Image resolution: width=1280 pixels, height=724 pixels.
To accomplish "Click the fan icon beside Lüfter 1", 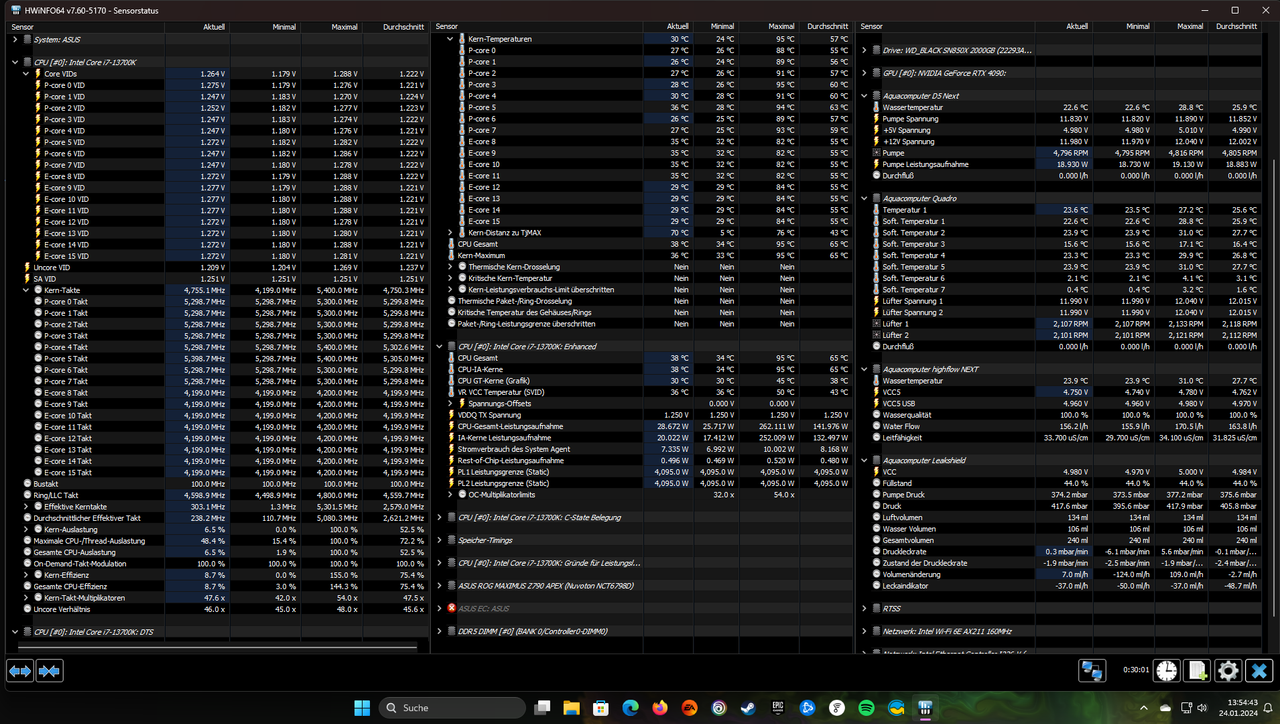I will pos(876,324).
